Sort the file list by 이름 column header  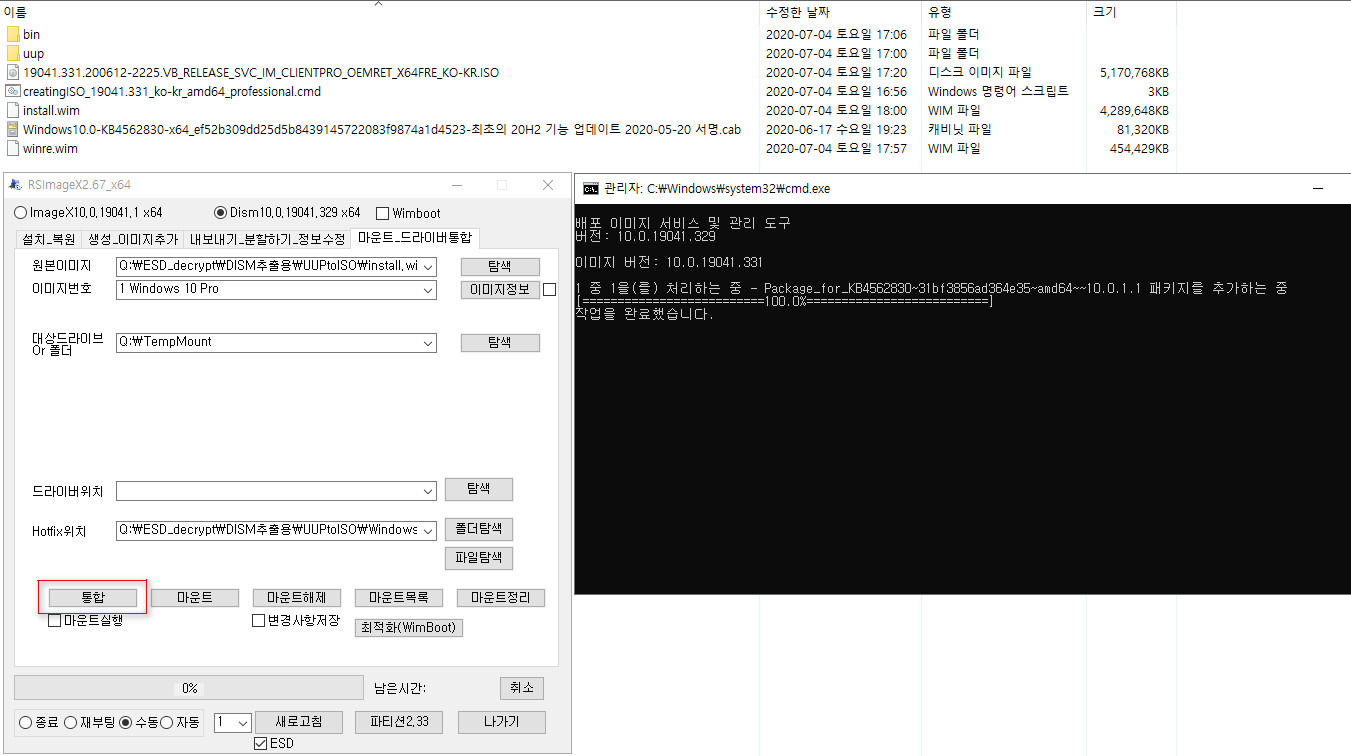16,12
